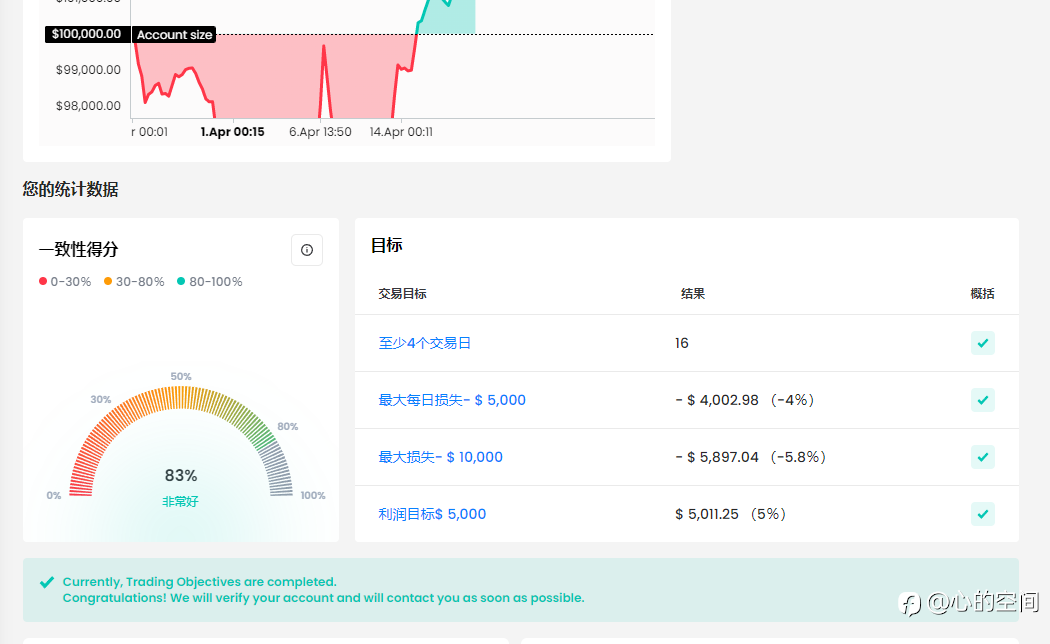
Task: Open the 利润目标$ 5,000 link
Action: [432, 513]
